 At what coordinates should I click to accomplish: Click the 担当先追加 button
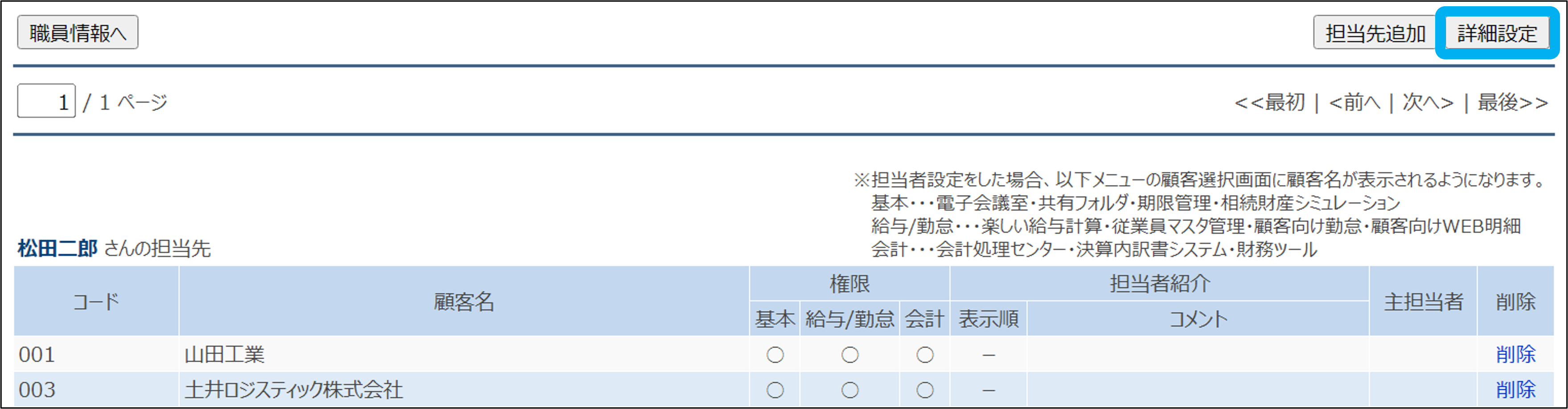(x=1375, y=33)
